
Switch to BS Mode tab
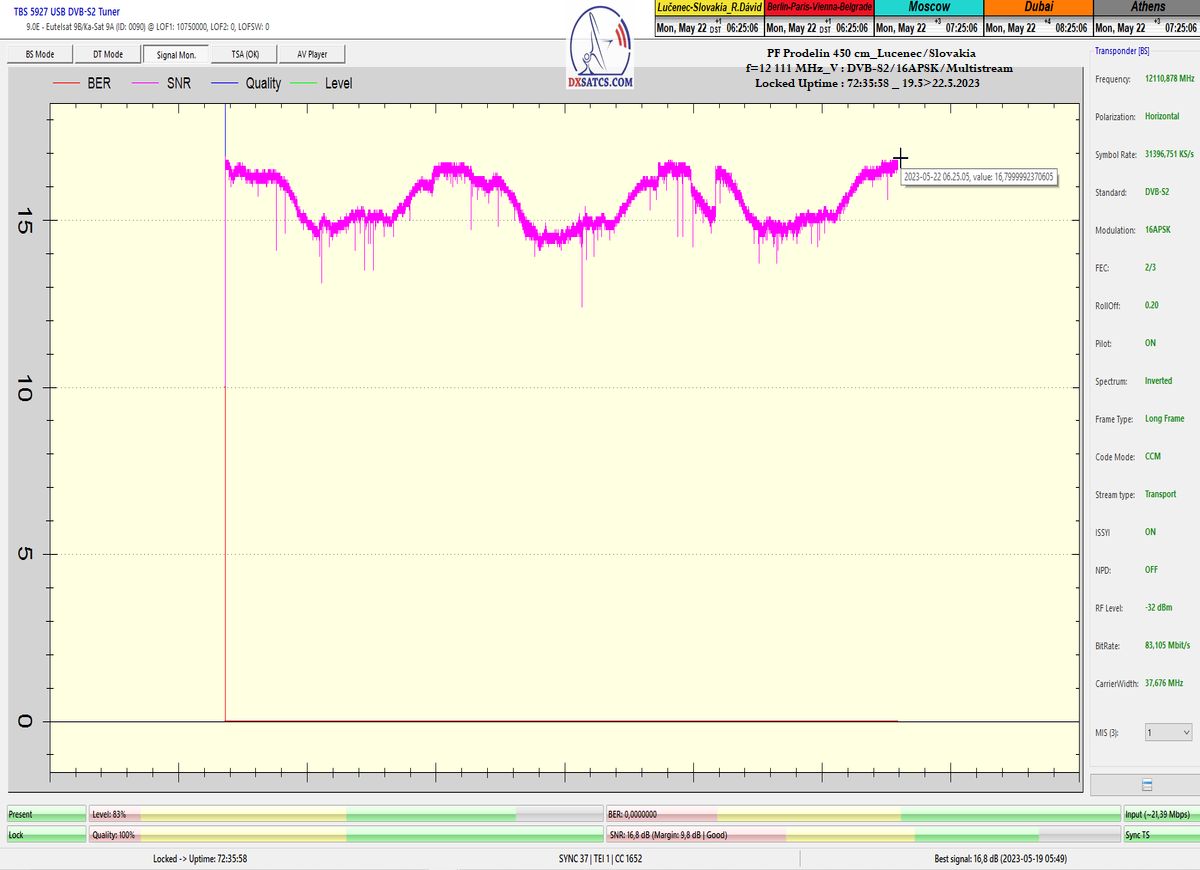[x=40, y=54]
